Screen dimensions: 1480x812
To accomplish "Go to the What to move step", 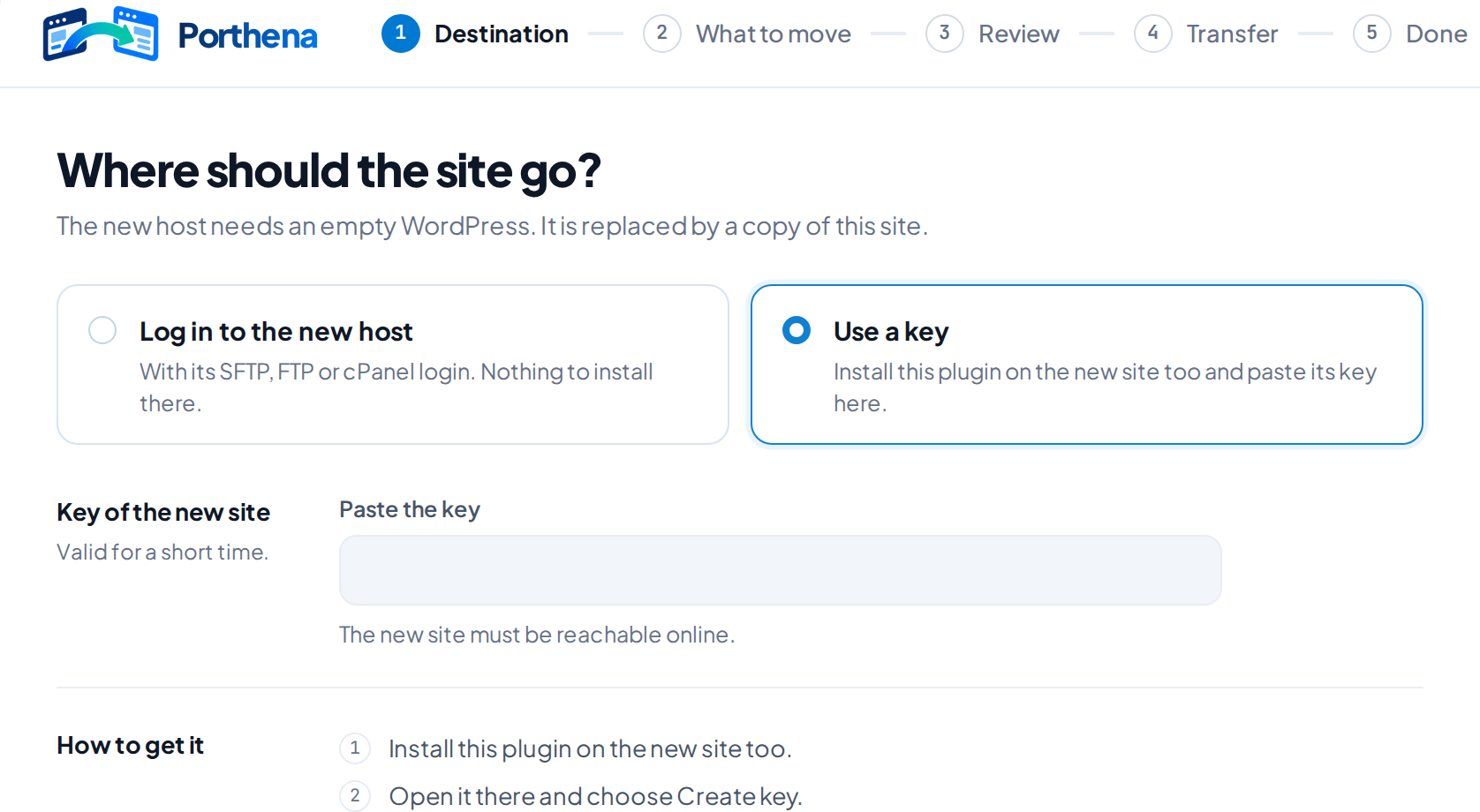I will coord(747,34).
